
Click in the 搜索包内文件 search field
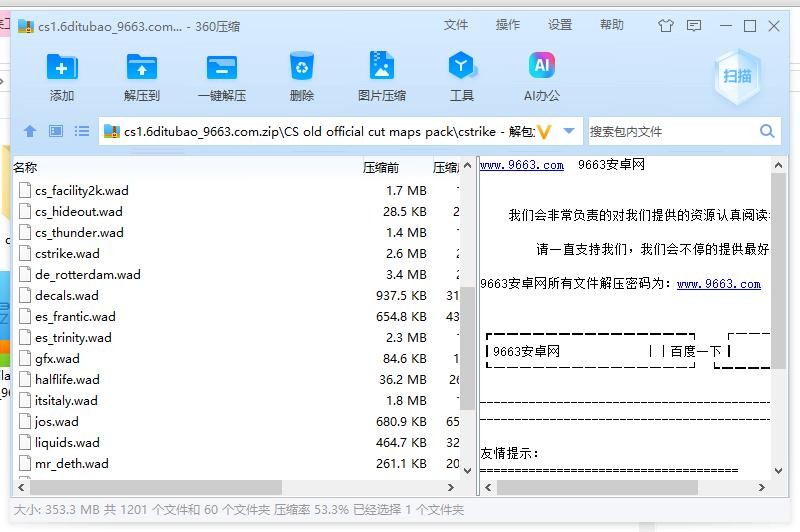672,132
